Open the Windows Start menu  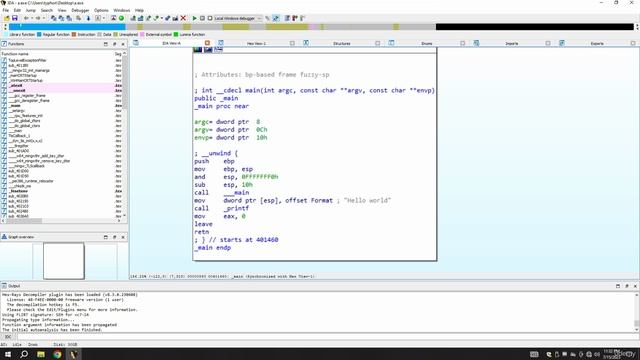(8, 354)
